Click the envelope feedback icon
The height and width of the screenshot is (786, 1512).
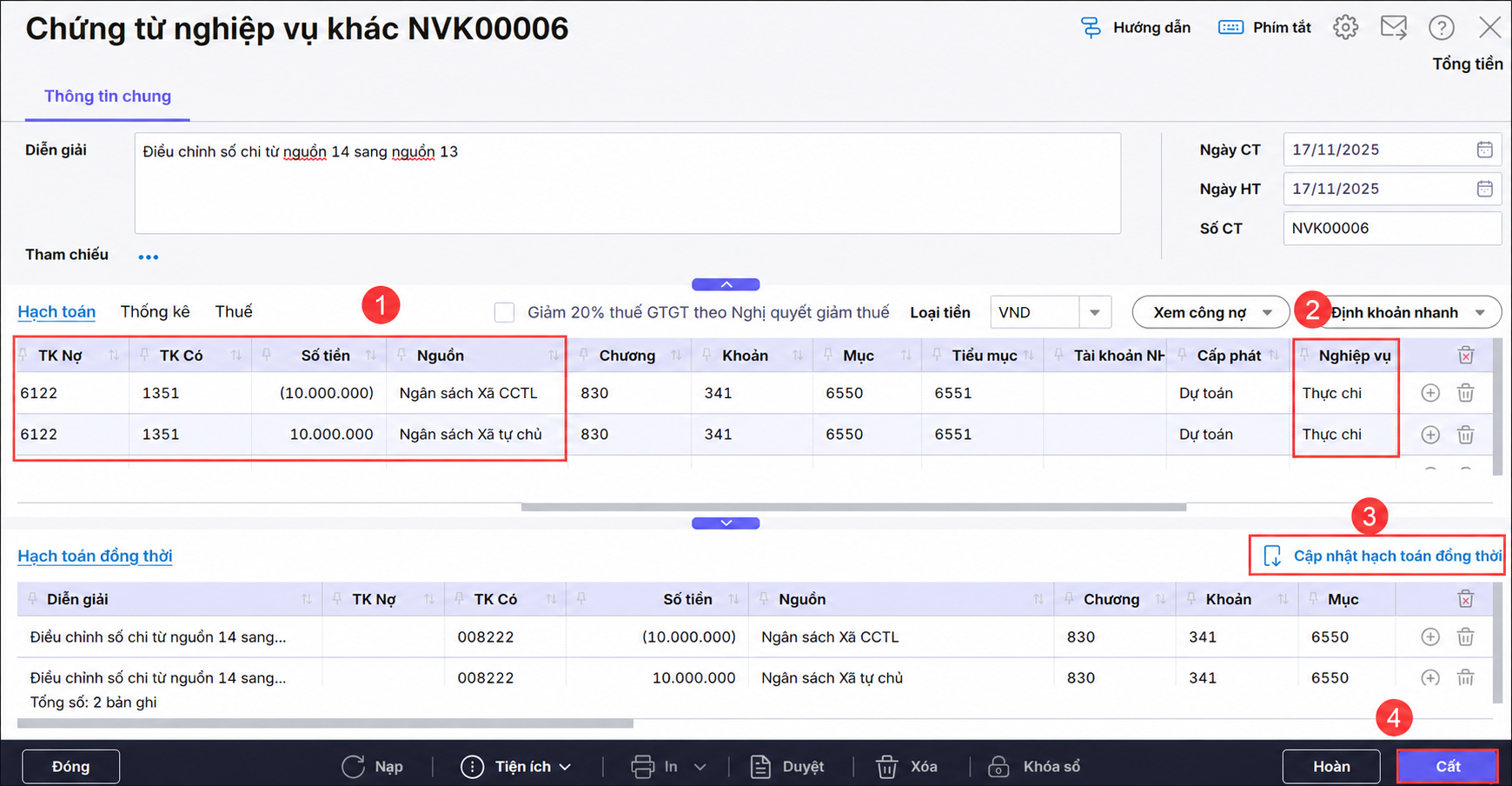pyautogui.click(x=1394, y=27)
